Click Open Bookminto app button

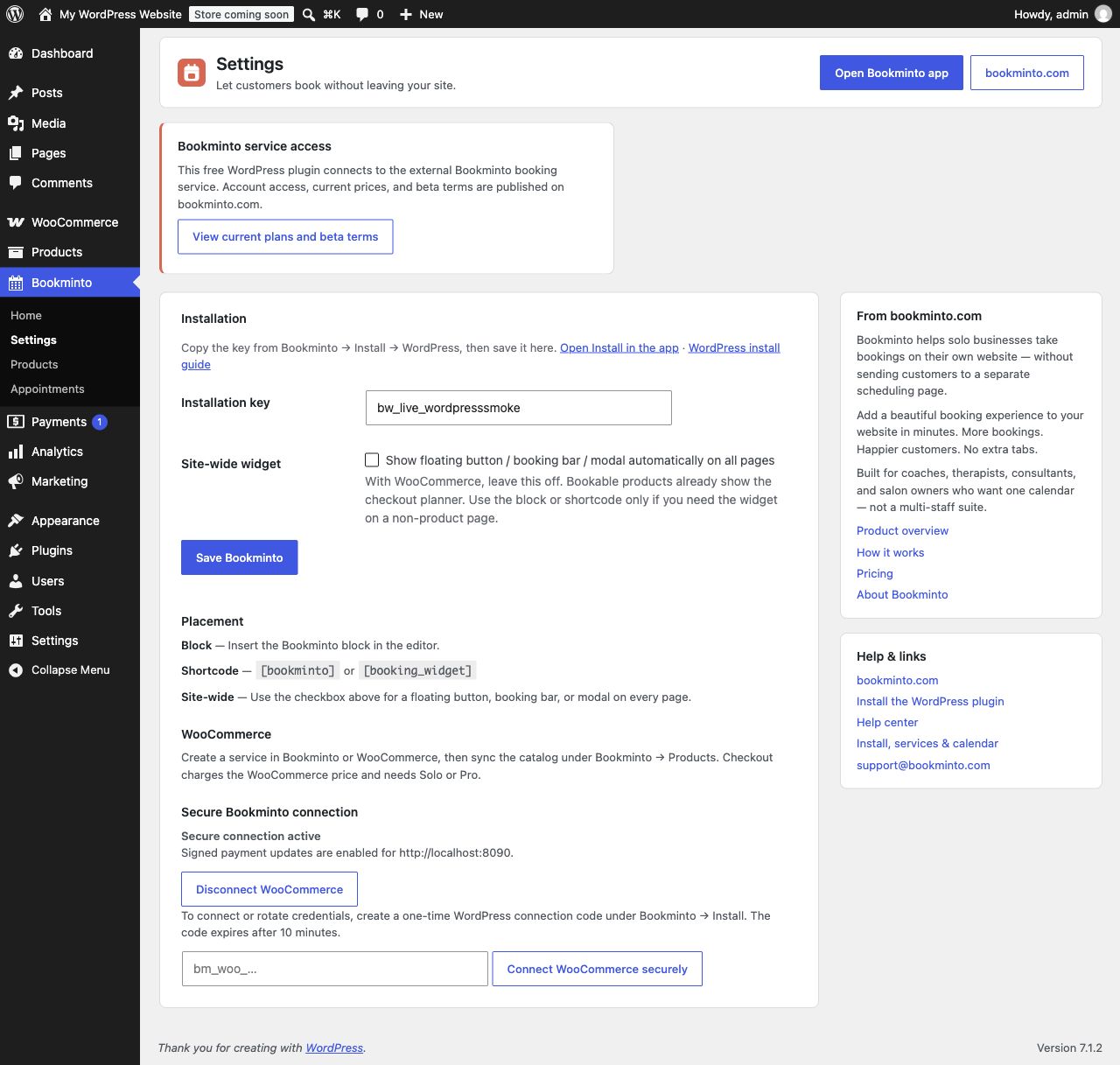(x=892, y=73)
